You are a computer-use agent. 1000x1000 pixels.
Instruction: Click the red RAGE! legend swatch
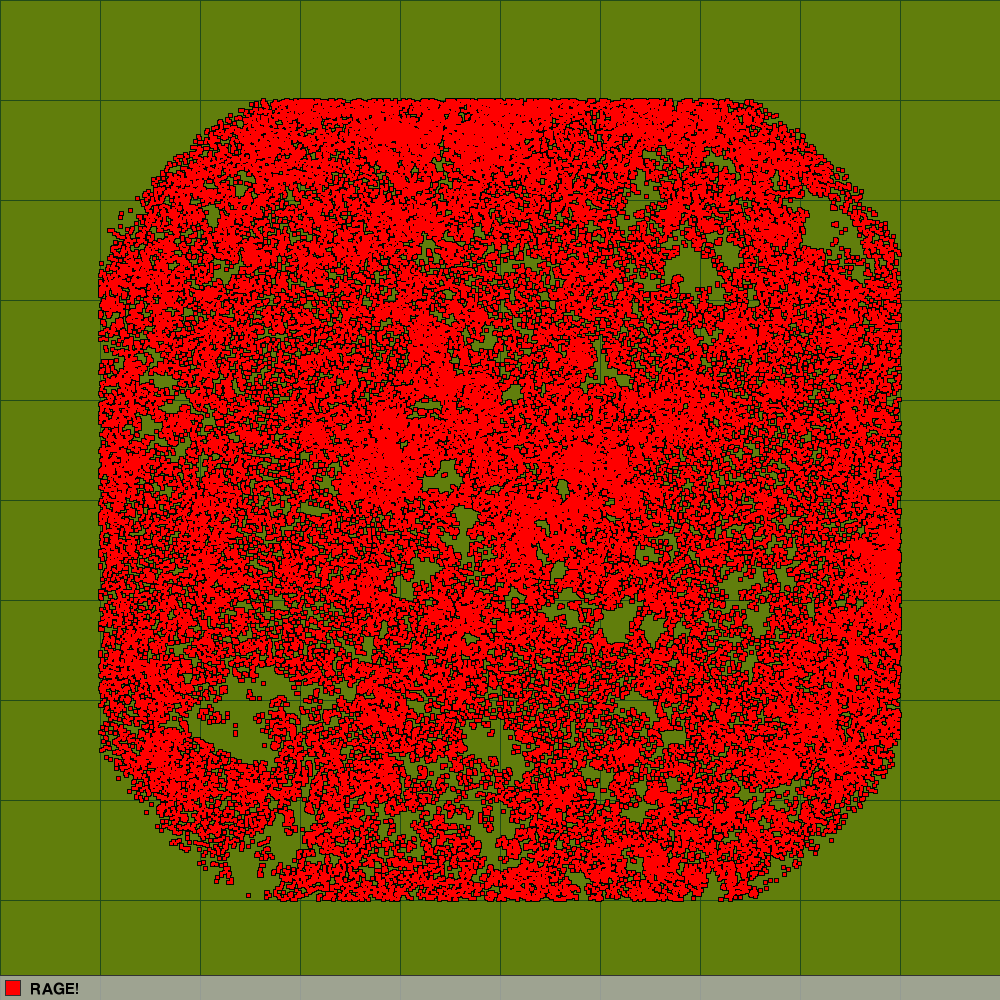tap(13, 988)
